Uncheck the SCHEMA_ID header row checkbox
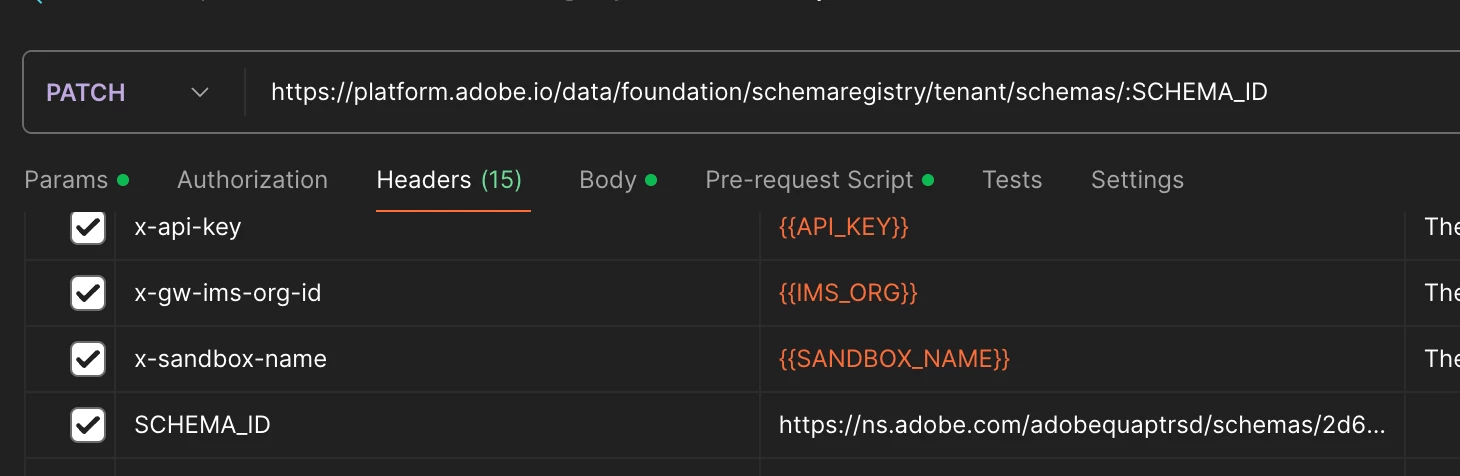The image size is (1460, 476). coord(88,425)
